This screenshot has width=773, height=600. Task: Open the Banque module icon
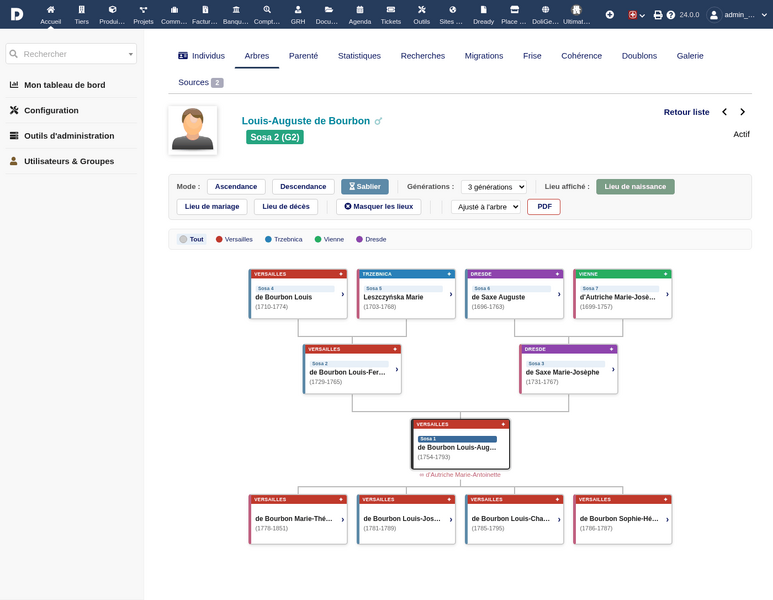point(236,10)
